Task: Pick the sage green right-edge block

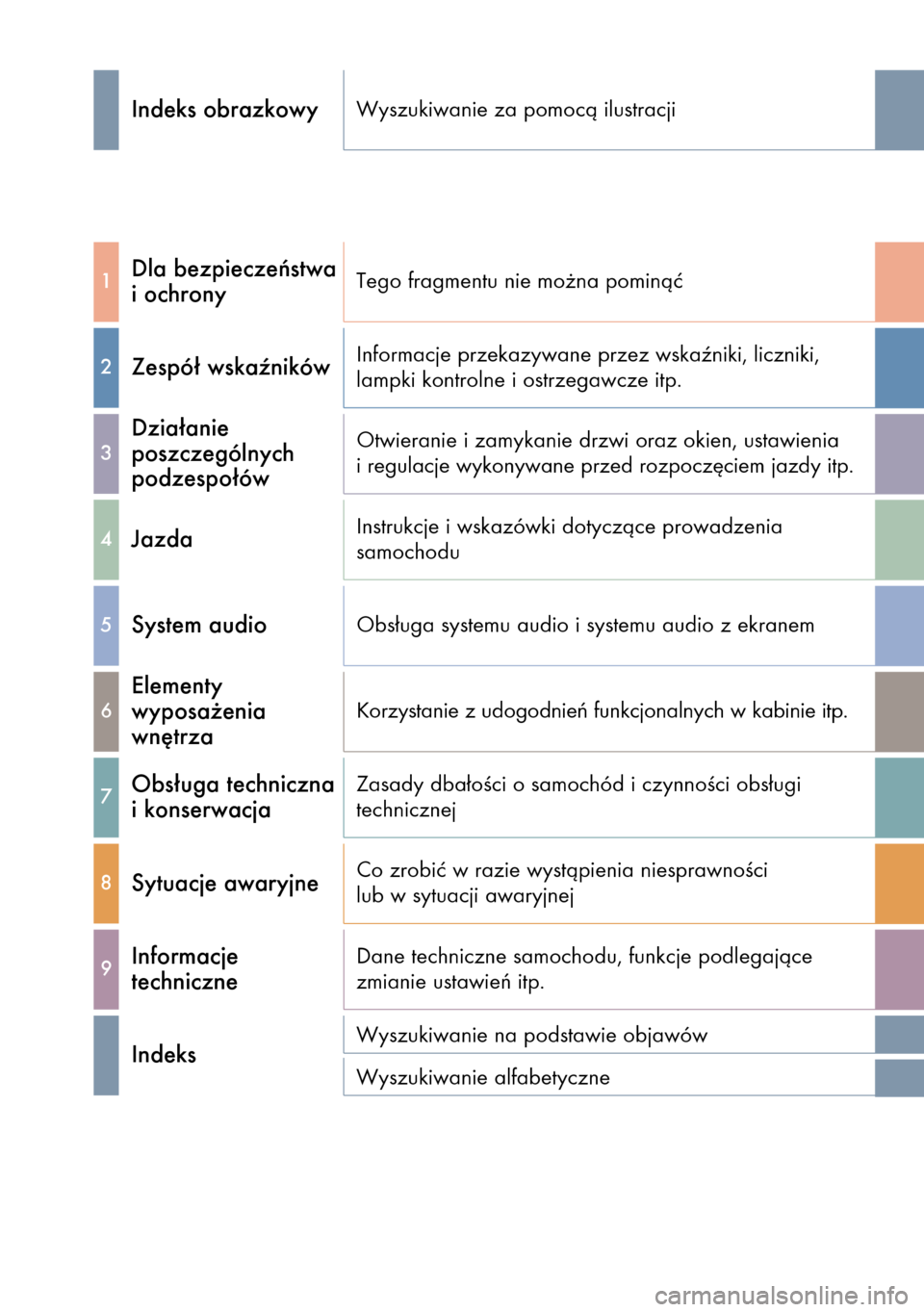Action: click(898, 539)
